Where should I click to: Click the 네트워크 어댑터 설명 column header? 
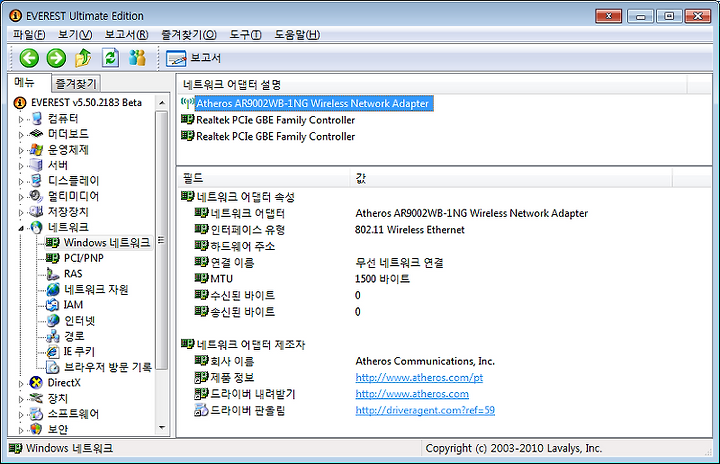tap(432, 85)
